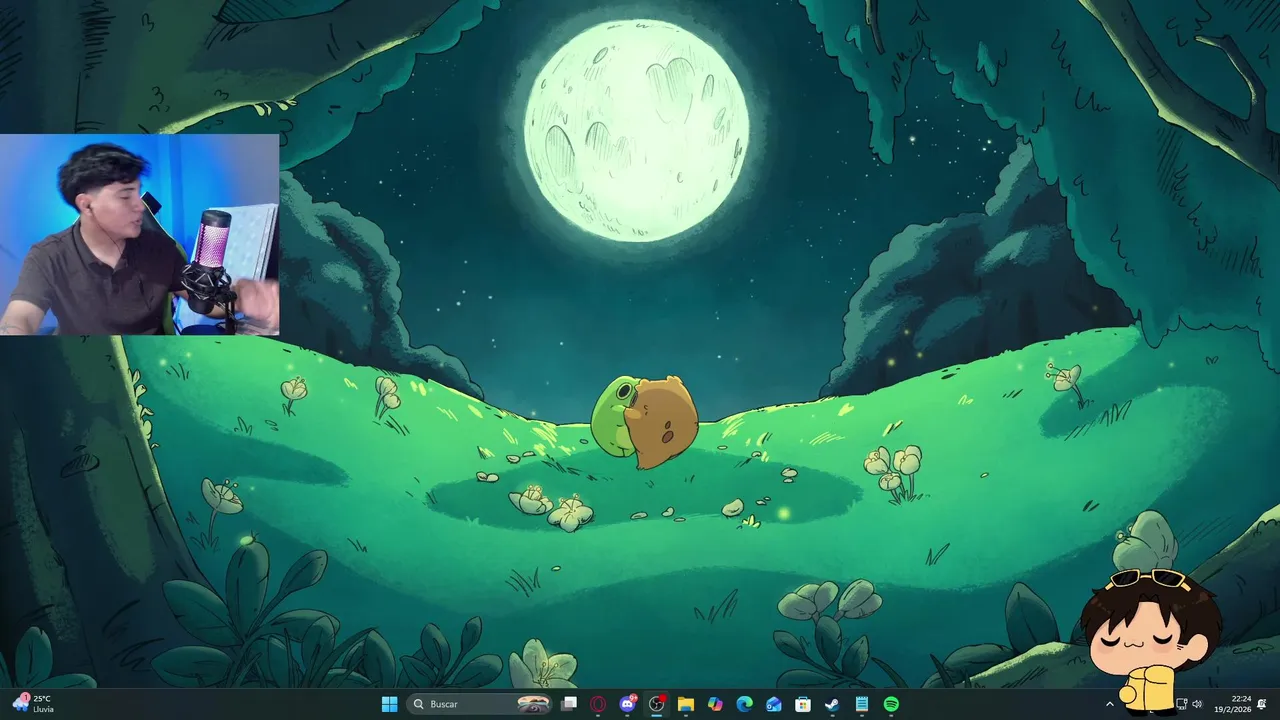
Task: Open Task View from the taskbar
Action: 569,704
